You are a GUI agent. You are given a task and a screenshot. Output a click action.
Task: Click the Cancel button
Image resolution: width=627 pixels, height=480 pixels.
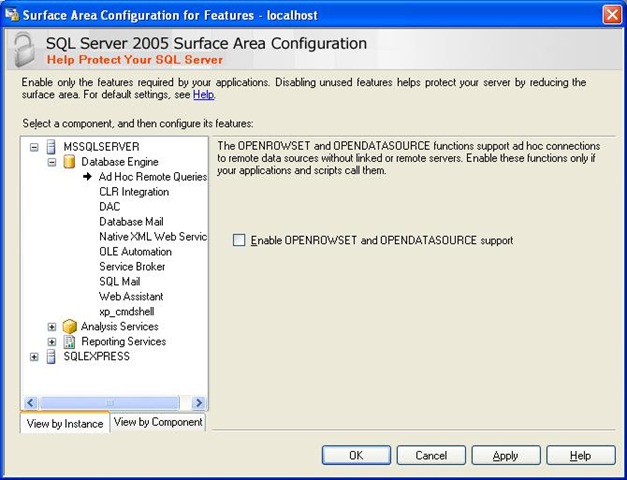pyautogui.click(x=431, y=455)
